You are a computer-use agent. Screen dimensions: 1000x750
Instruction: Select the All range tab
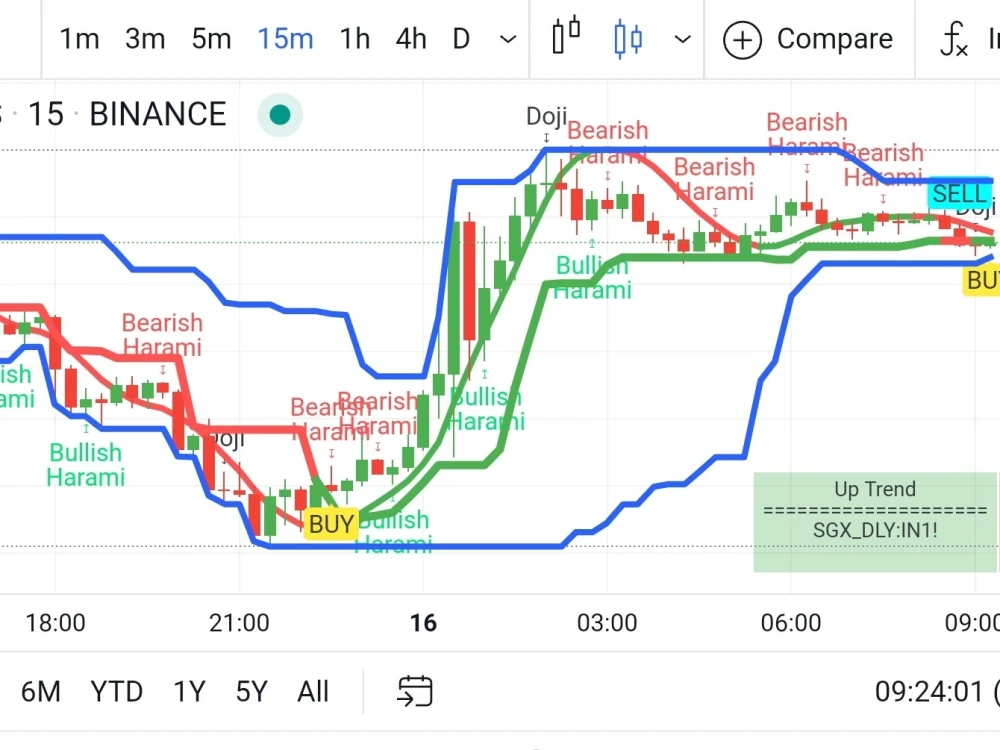(x=313, y=691)
